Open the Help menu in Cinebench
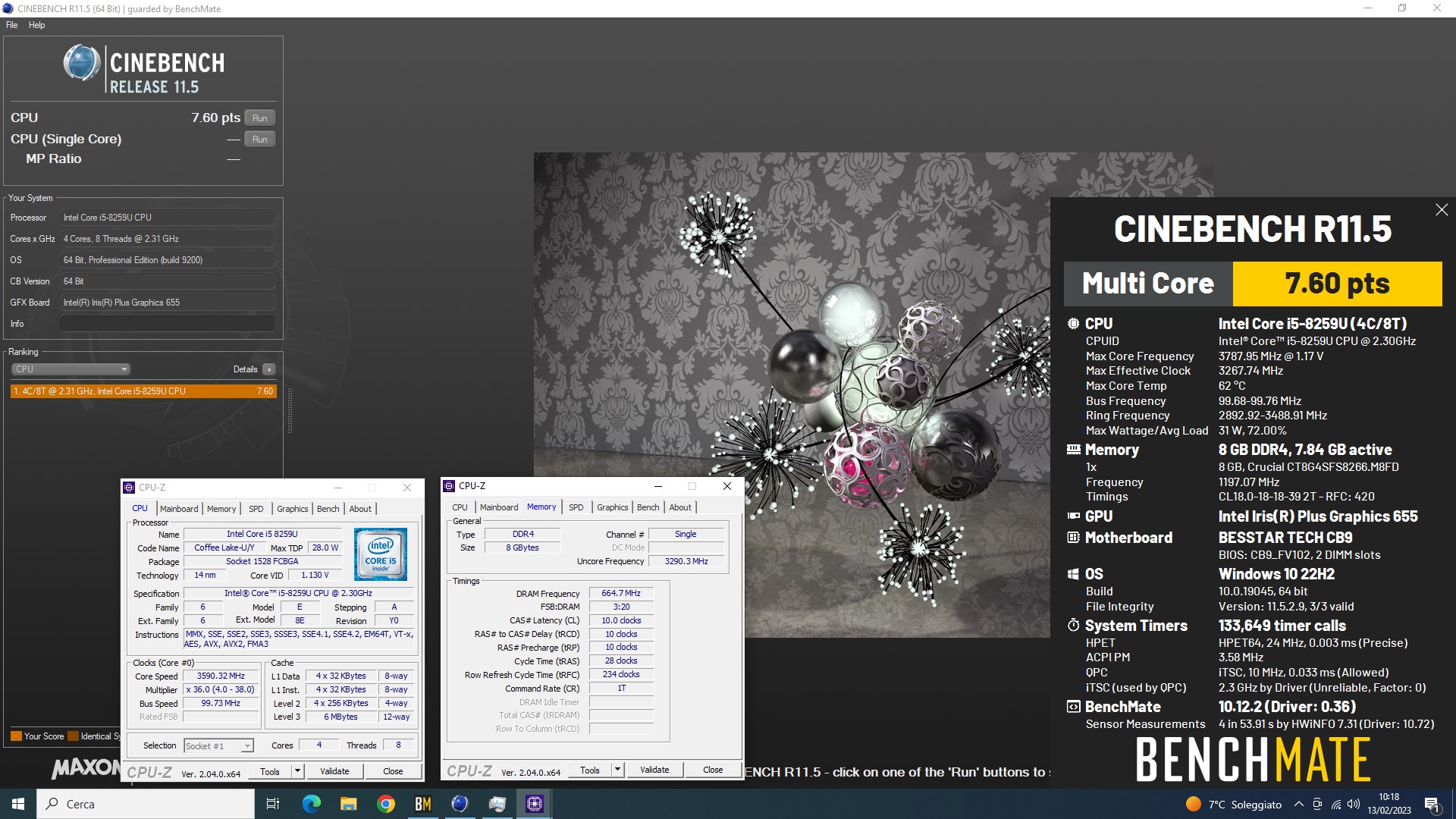The height and width of the screenshot is (819, 1456). click(36, 25)
